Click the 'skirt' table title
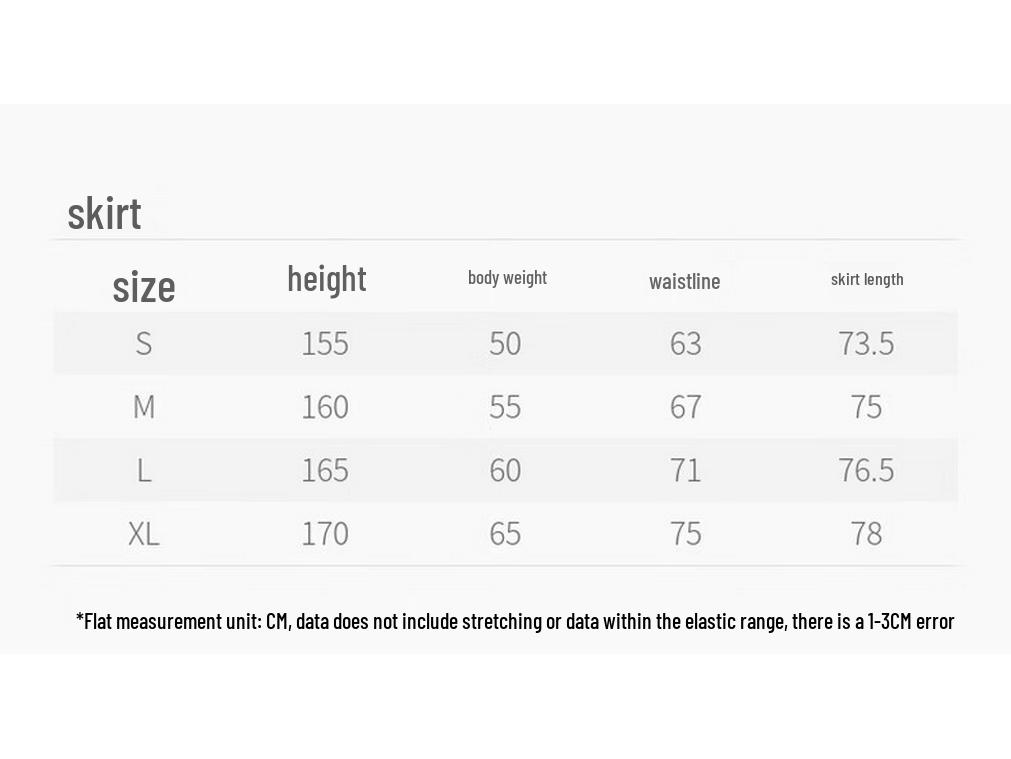This screenshot has height=759, width=1011. click(104, 213)
